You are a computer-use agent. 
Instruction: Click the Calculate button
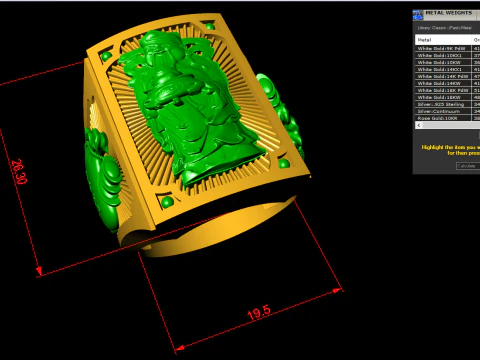pos(468,166)
